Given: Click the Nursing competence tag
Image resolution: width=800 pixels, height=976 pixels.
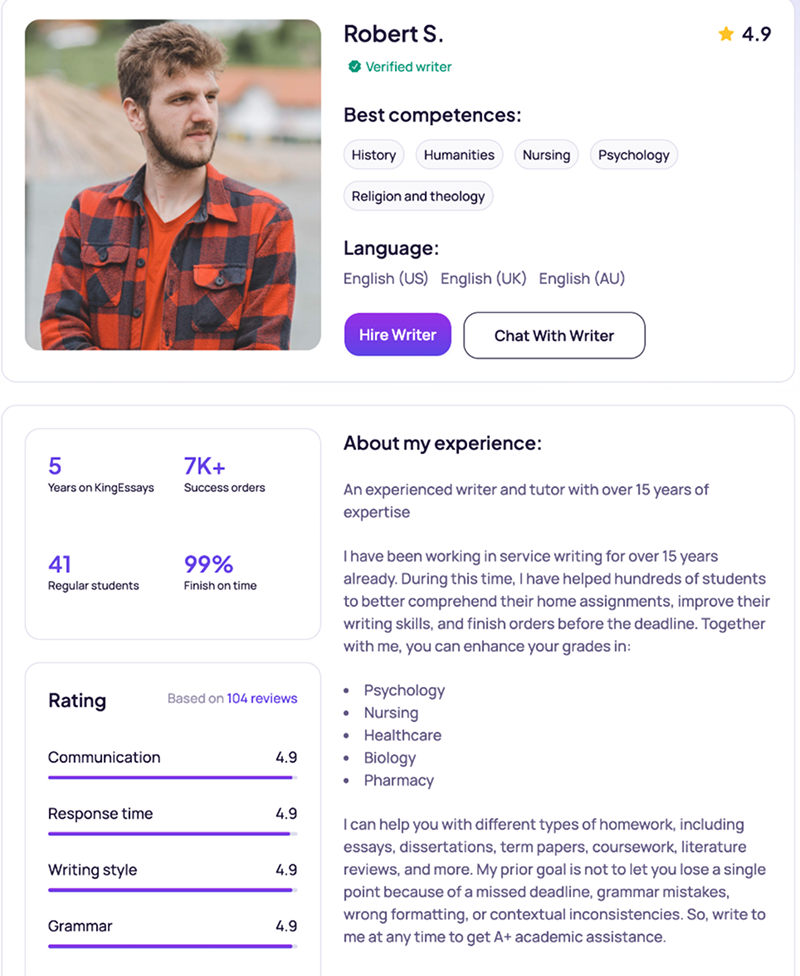Looking at the screenshot, I should pyautogui.click(x=546, y=155).
